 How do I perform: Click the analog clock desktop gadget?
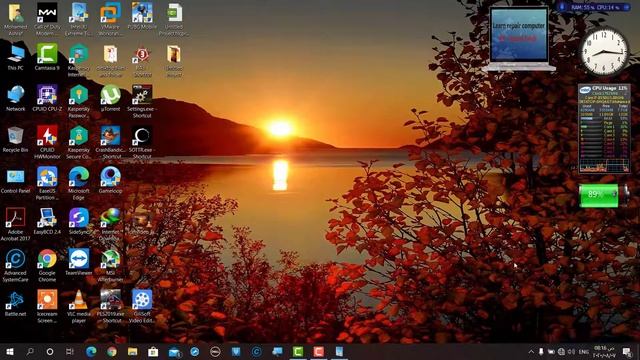[604, 51]
